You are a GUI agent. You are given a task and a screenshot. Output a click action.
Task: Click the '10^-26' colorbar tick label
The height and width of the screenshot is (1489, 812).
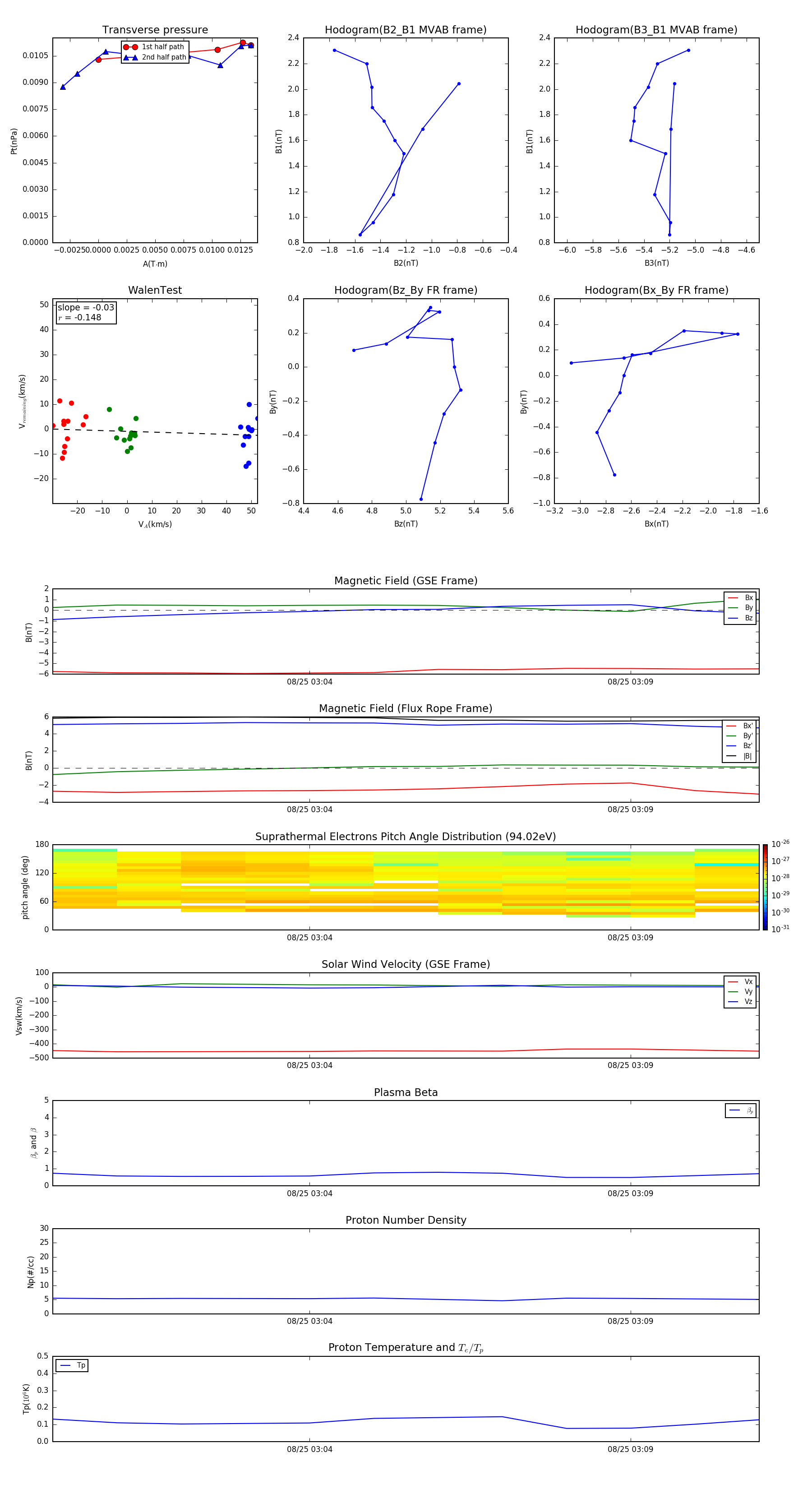coord(780,844)
